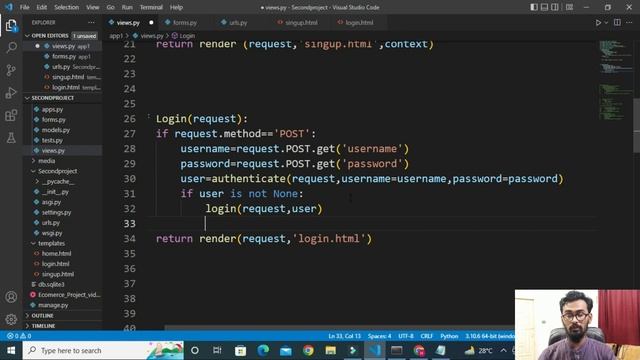Open db.sqlite3 in the file tree
This screenshot has height=360, width=640.
(51, 284)
